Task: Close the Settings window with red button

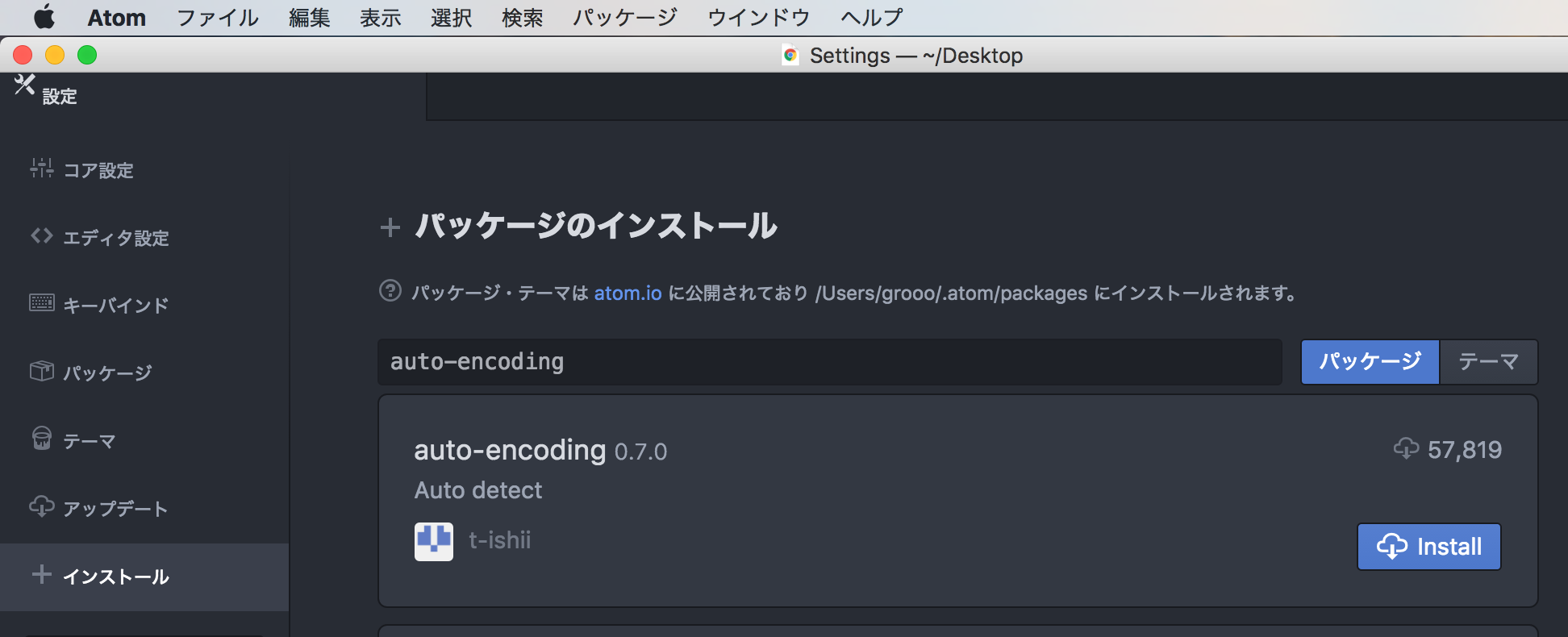Action: click(x=23, y=55)
